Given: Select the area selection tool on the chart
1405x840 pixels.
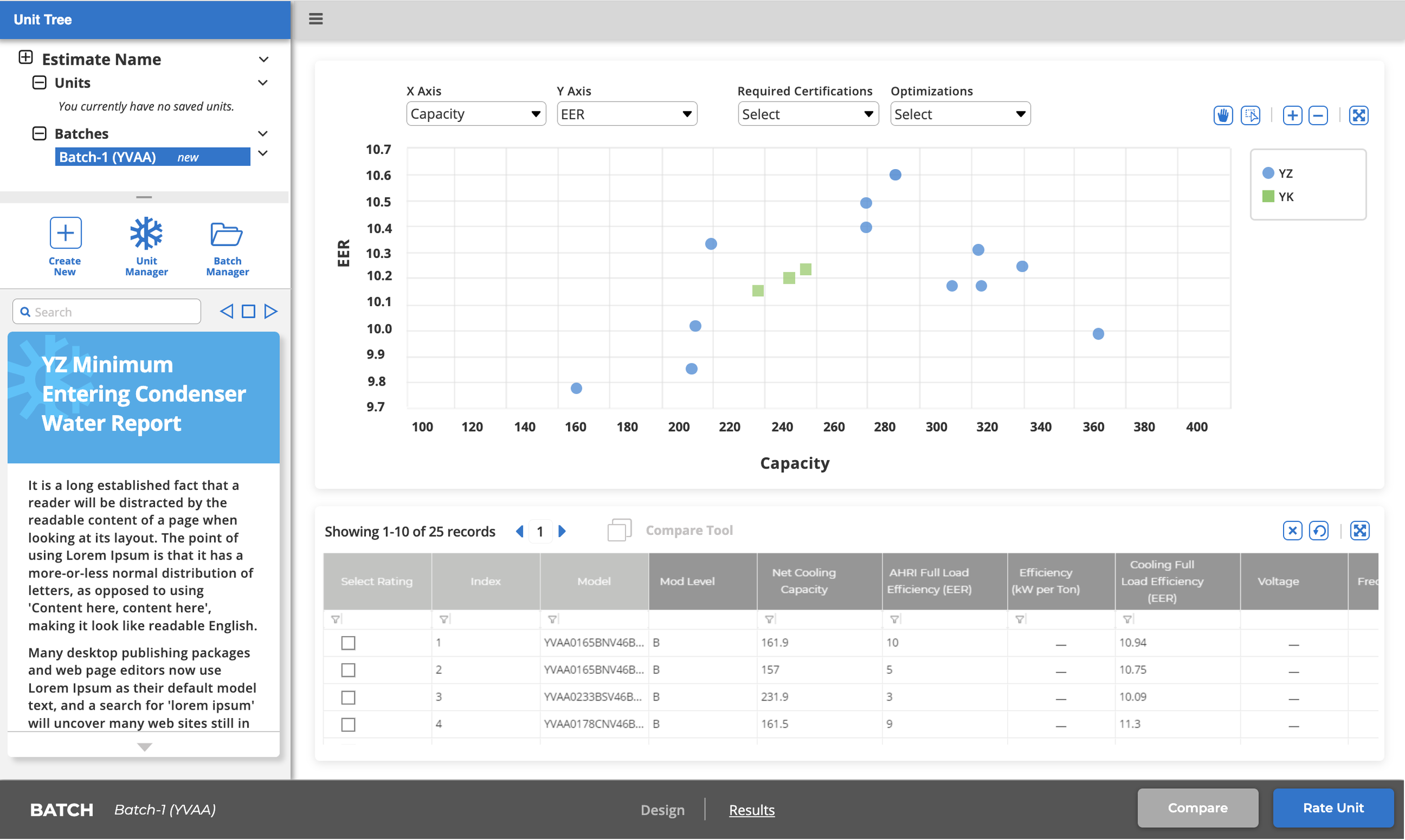Looking at the screenshot, I should point(1250,116).
